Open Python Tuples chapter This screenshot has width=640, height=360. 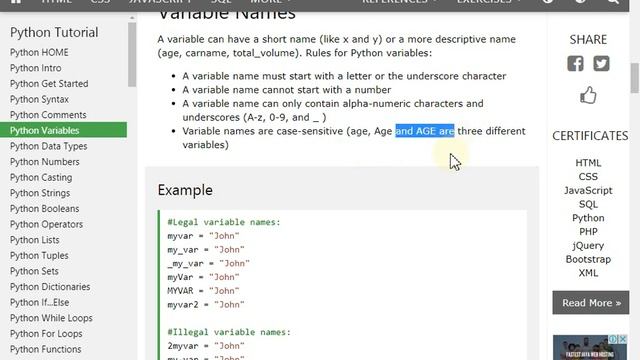39,256
